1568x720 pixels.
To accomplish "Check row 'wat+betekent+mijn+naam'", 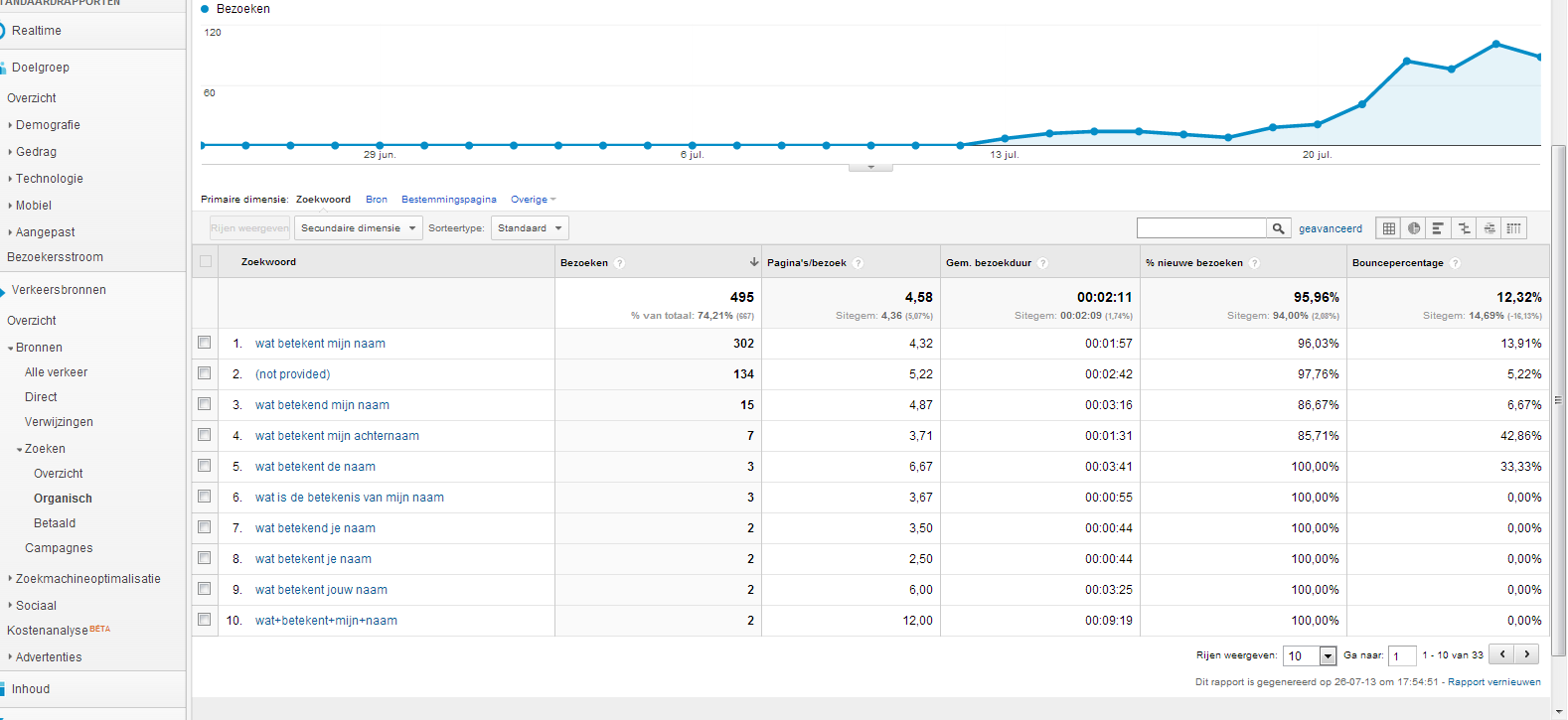I will click(x=205, y=620).
